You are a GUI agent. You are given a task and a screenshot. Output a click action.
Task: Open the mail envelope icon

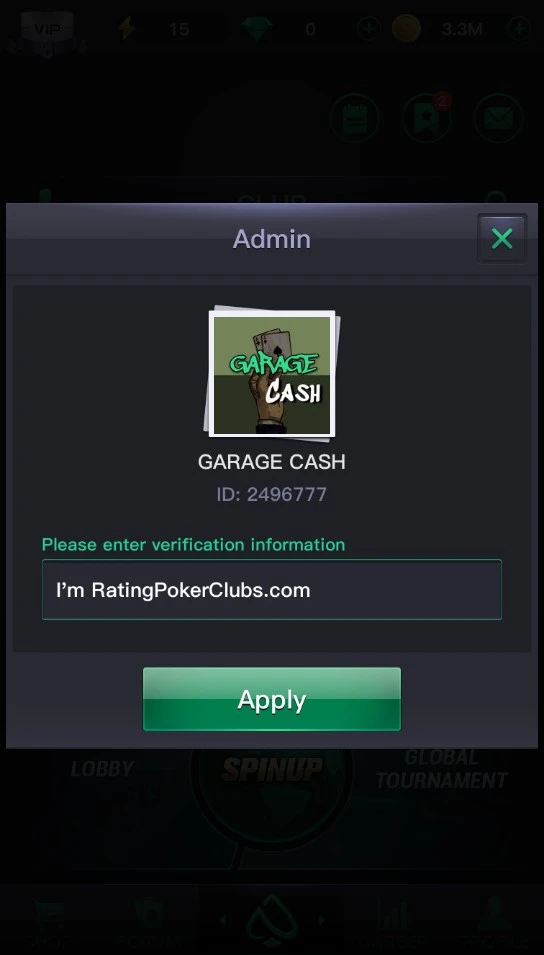click(499, 118)
